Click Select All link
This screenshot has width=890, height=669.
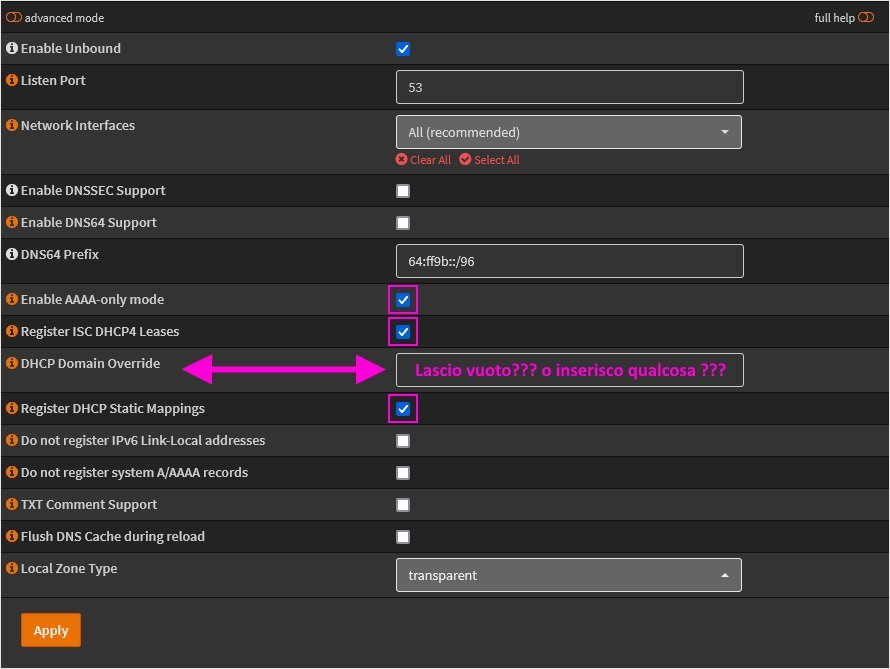pos(489,160)
